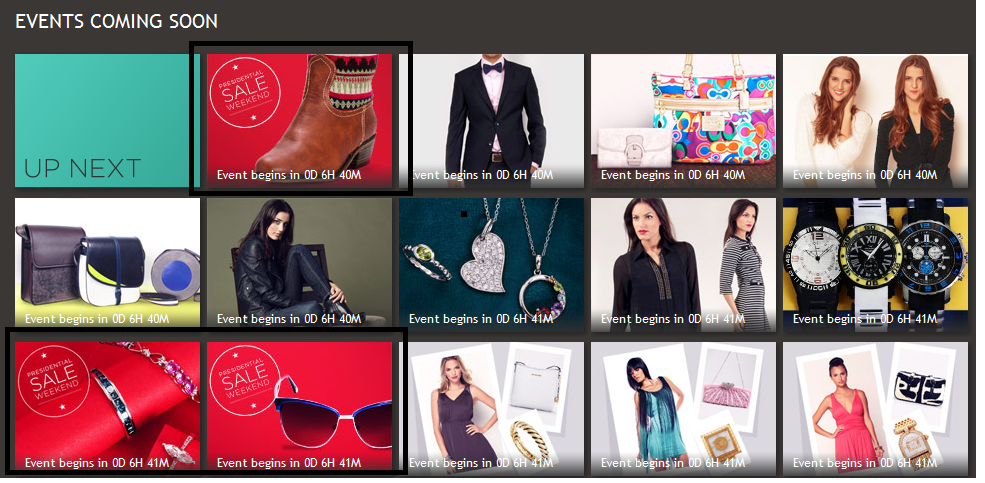Click the EVENTS COMING SOON heading
This screenshot has height=483, width=985.
[x=116, y=21]
